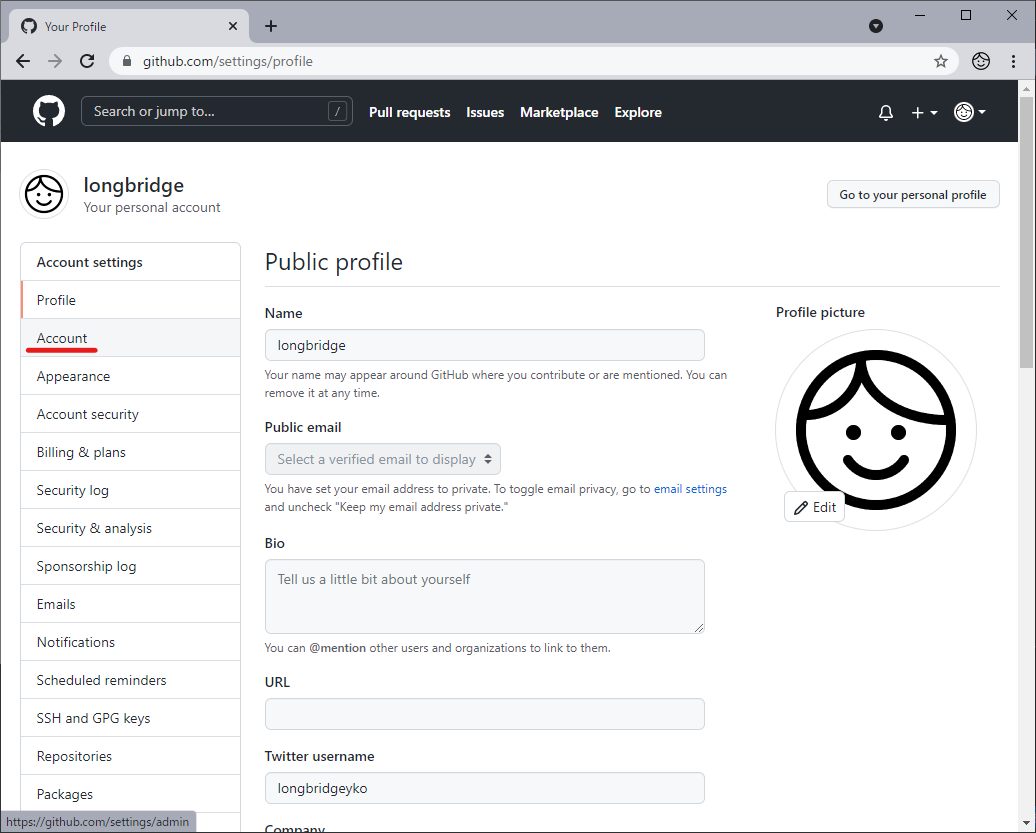Focus the URL field
Screen dimensions: 1036x833
point(484,714)
